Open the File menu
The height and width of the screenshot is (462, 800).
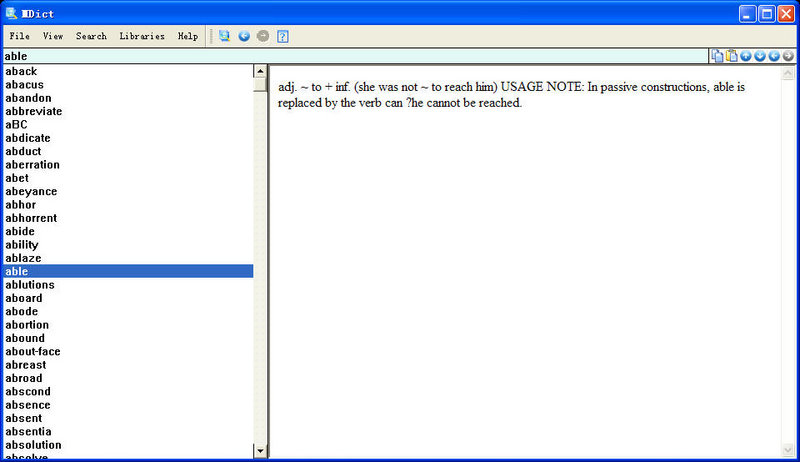(19, 36)
